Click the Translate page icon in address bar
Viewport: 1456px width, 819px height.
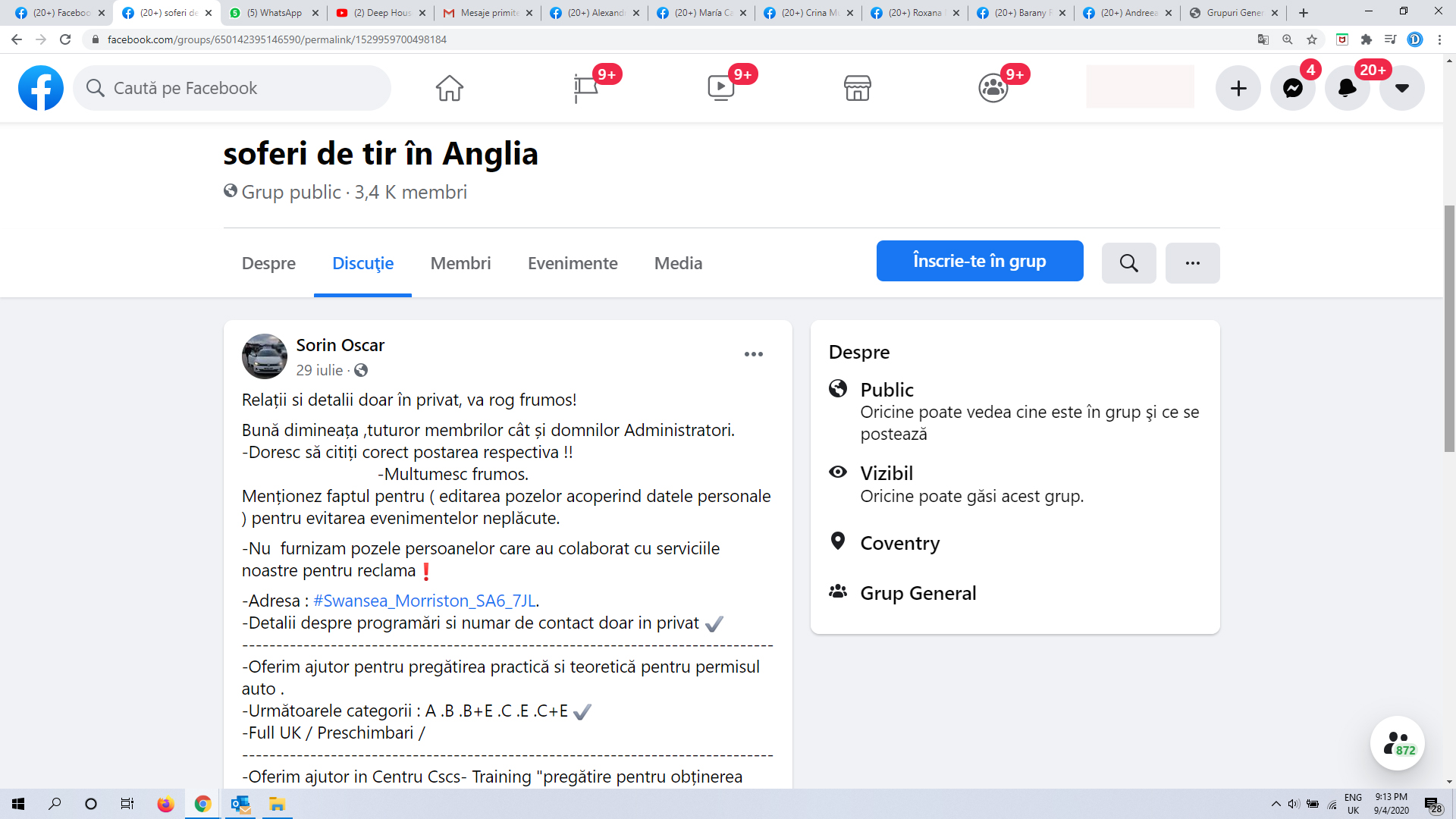click(1263, 39)
